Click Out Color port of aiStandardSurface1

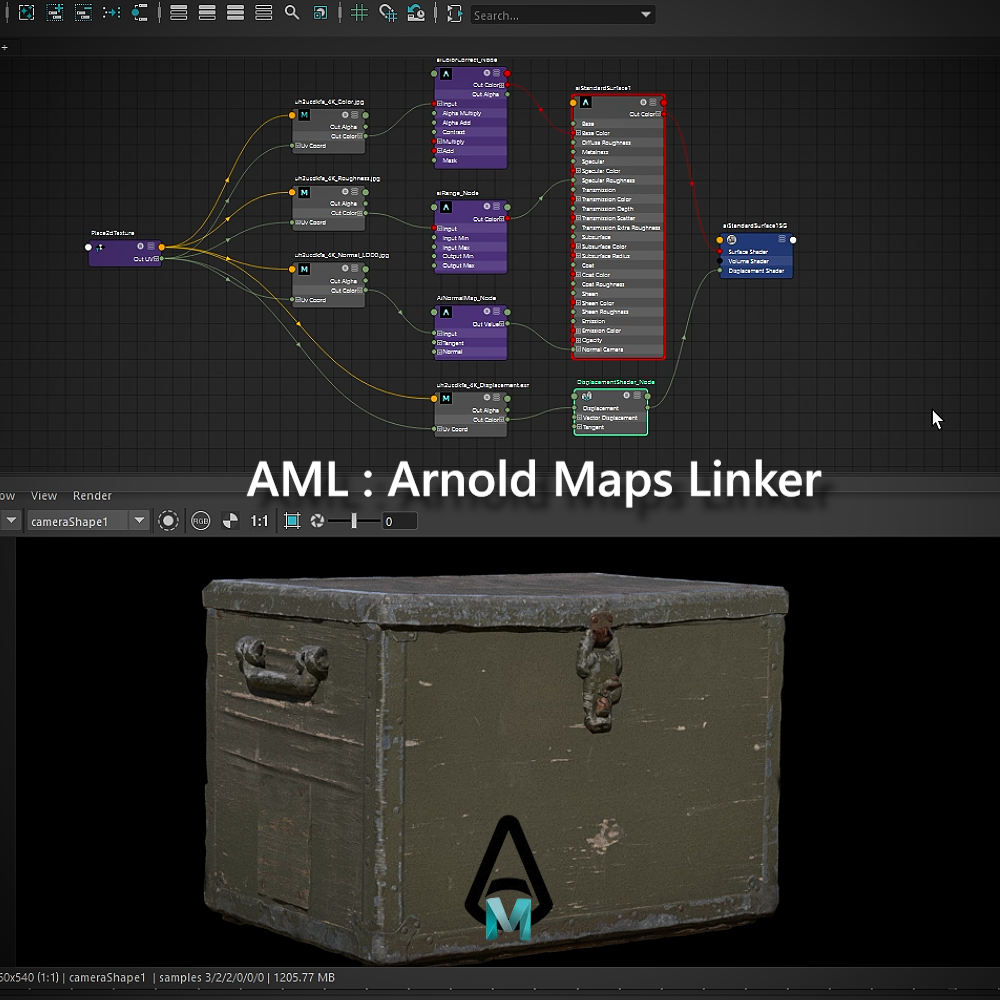click(x=664, y=114)
